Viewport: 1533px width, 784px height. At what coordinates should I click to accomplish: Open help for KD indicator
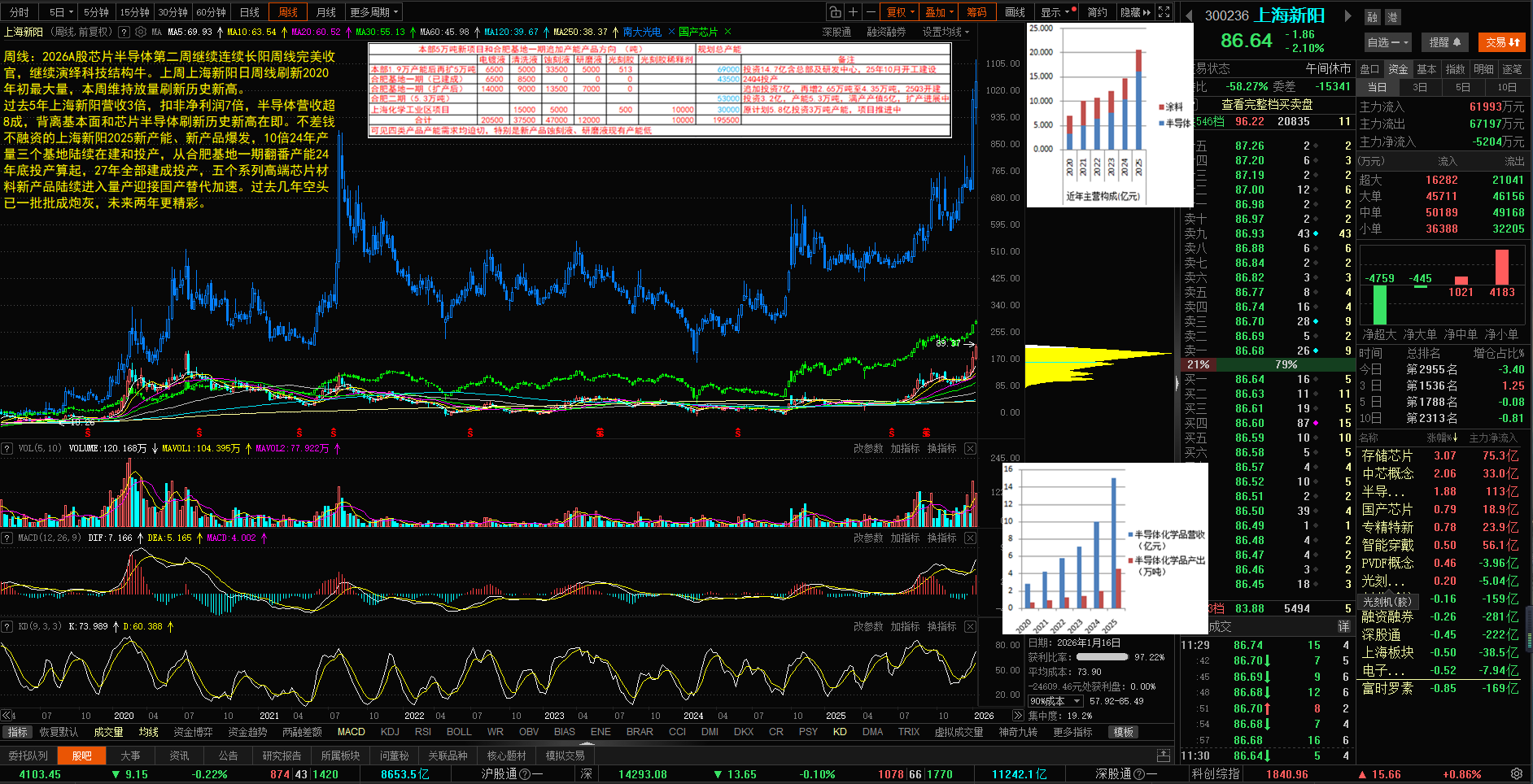7,626
